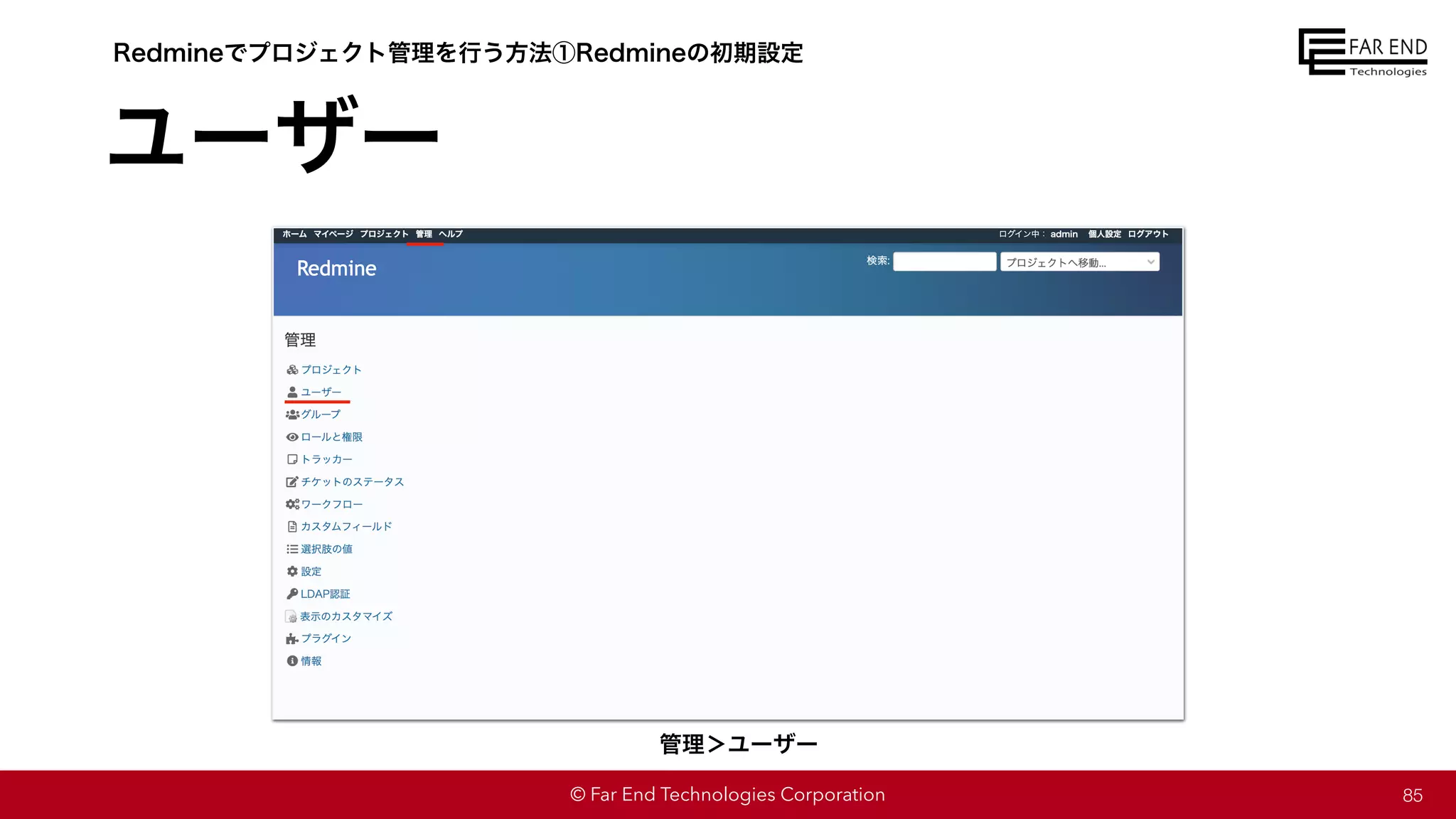This screenshot has height=819, width=1456.
Task: Click the list icon beside 選択肢の値
Action: [x=292, y=549]
